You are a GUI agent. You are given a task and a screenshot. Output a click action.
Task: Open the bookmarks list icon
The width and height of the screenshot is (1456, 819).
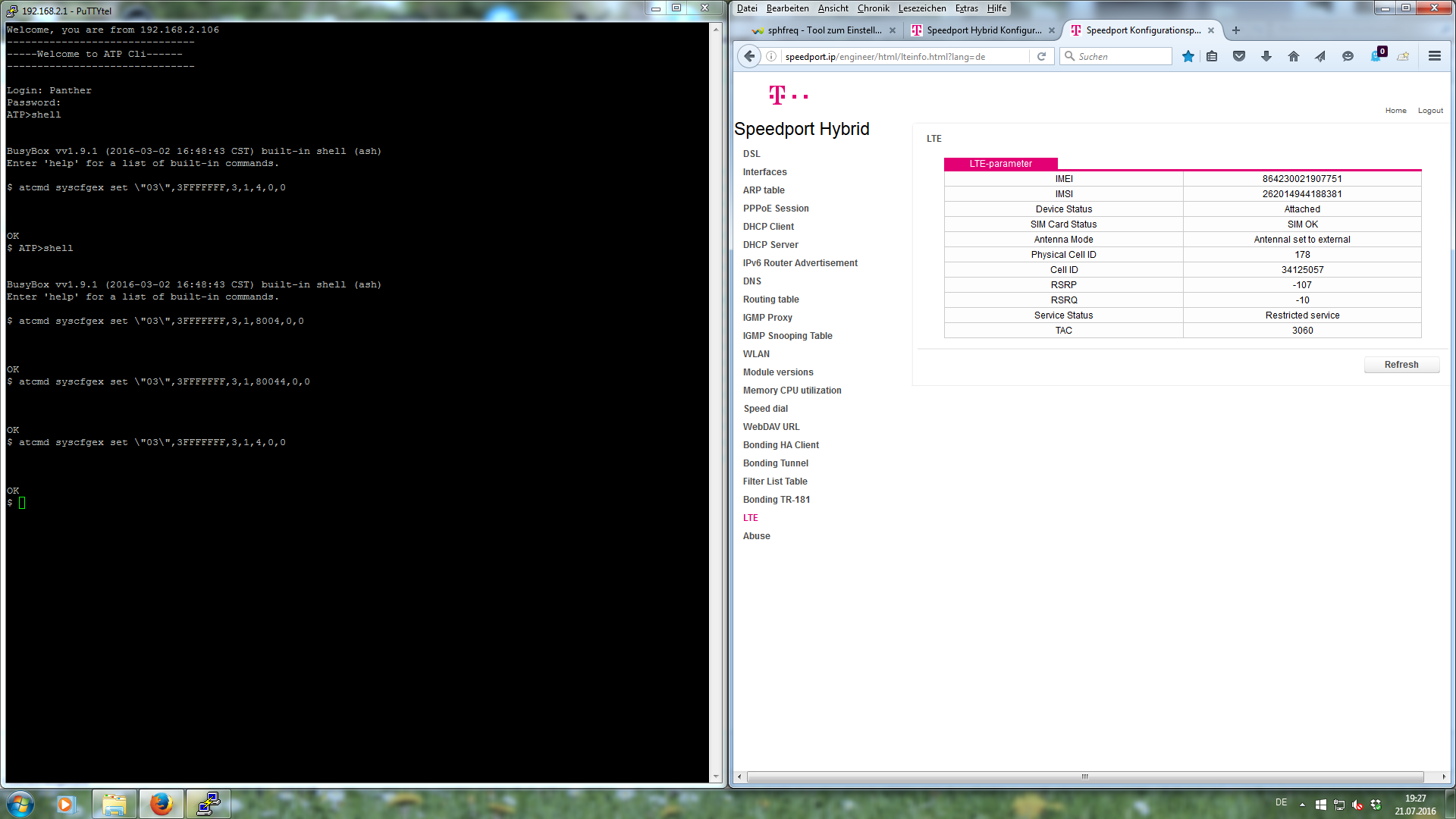pyautogui.click(x=1212, y=56)
